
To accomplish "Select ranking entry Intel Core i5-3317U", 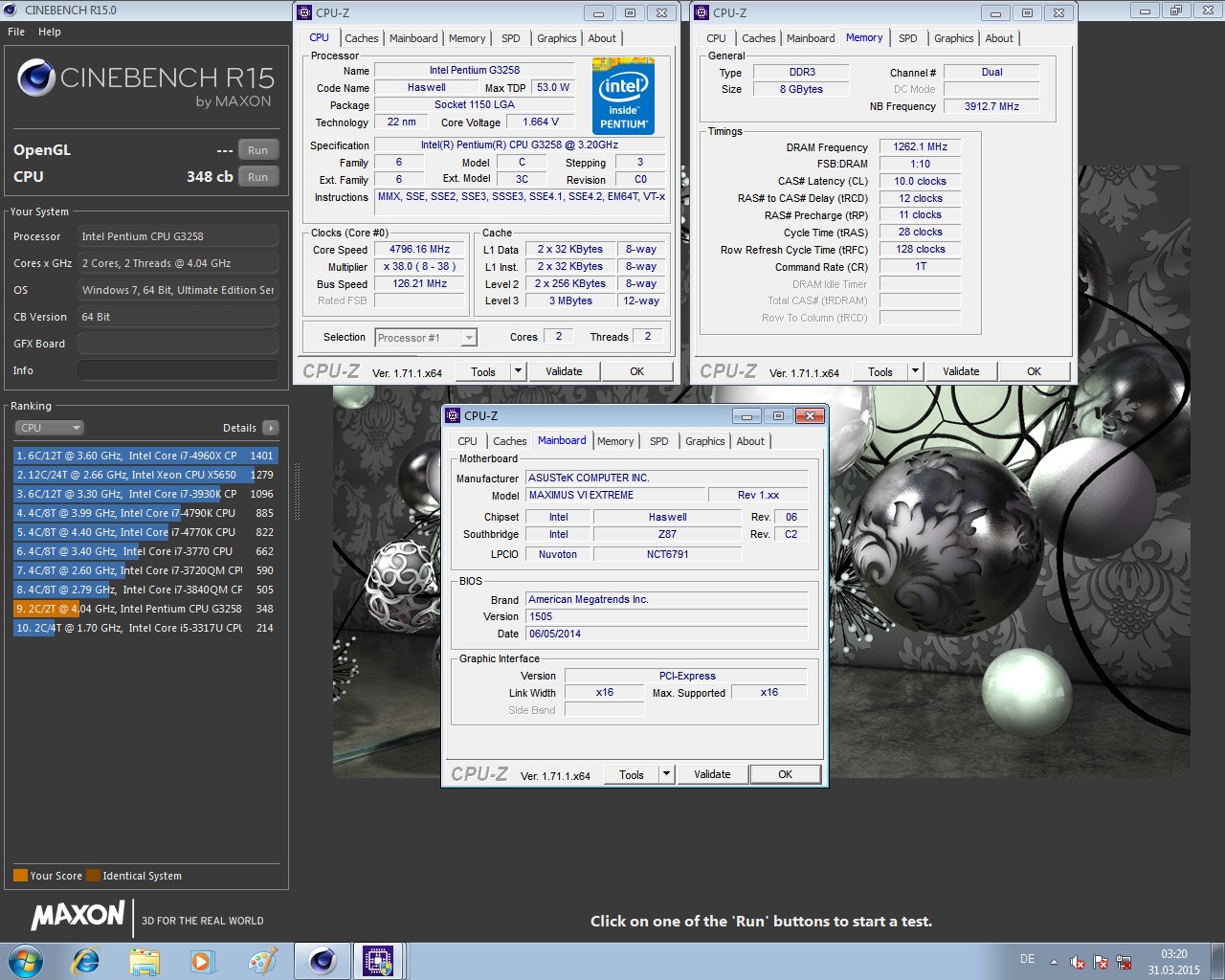I will point(145,628).
